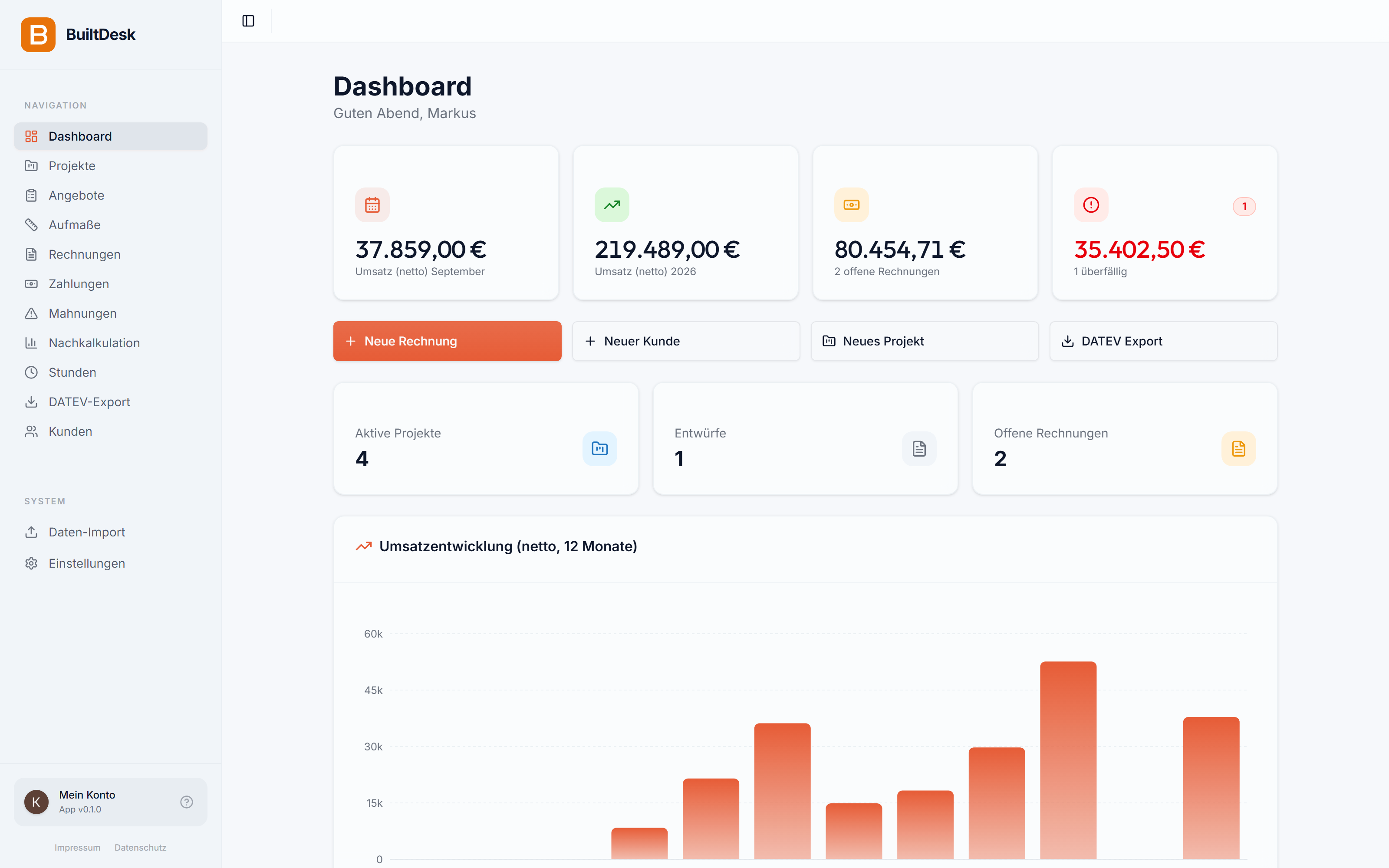Viewport: 1389px width, 868px height.
Task: Click the Einstellungen gear icon
Action: (x=31, y=564)
